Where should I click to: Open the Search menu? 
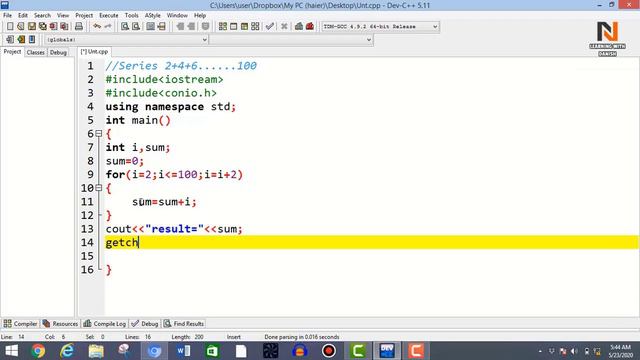42,16
